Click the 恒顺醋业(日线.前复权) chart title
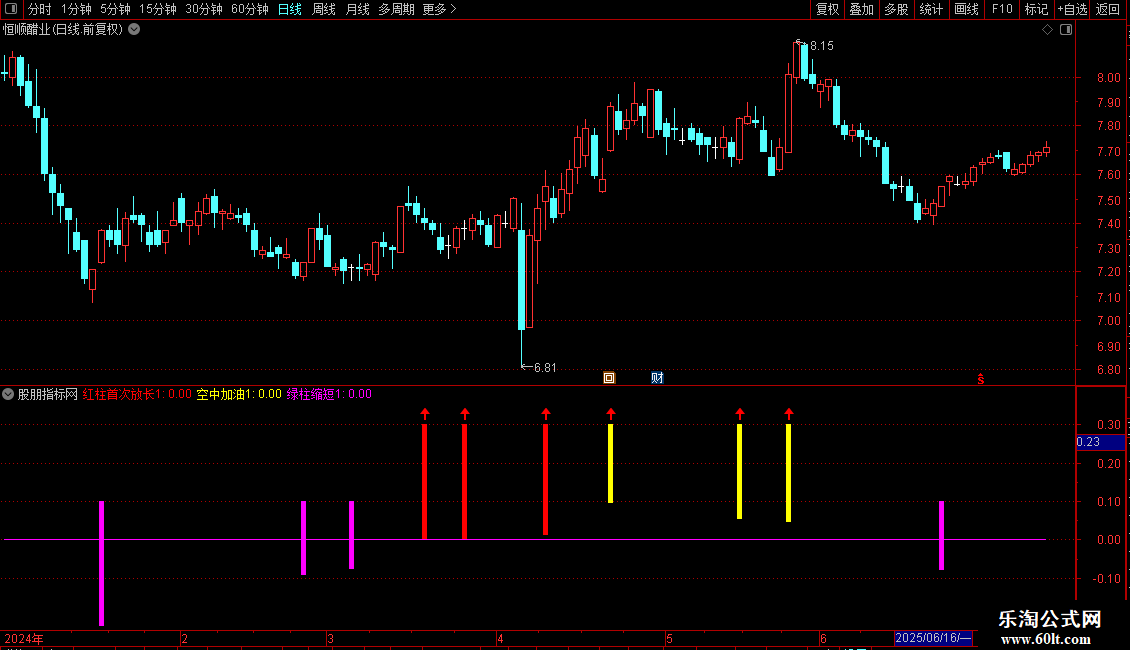The width and height of the screenshot is (1130, 650). 63,30
